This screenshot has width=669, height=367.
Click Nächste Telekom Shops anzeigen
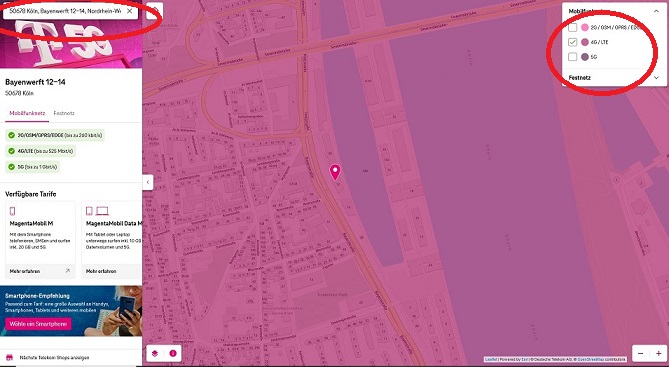pyautogui.click(x=55, y=358)
